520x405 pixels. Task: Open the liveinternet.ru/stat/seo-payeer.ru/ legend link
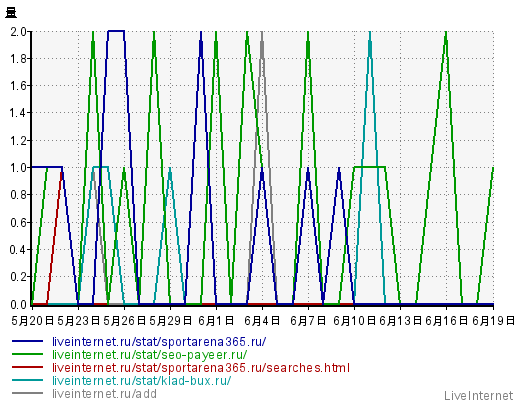click(x=150, y=355)
